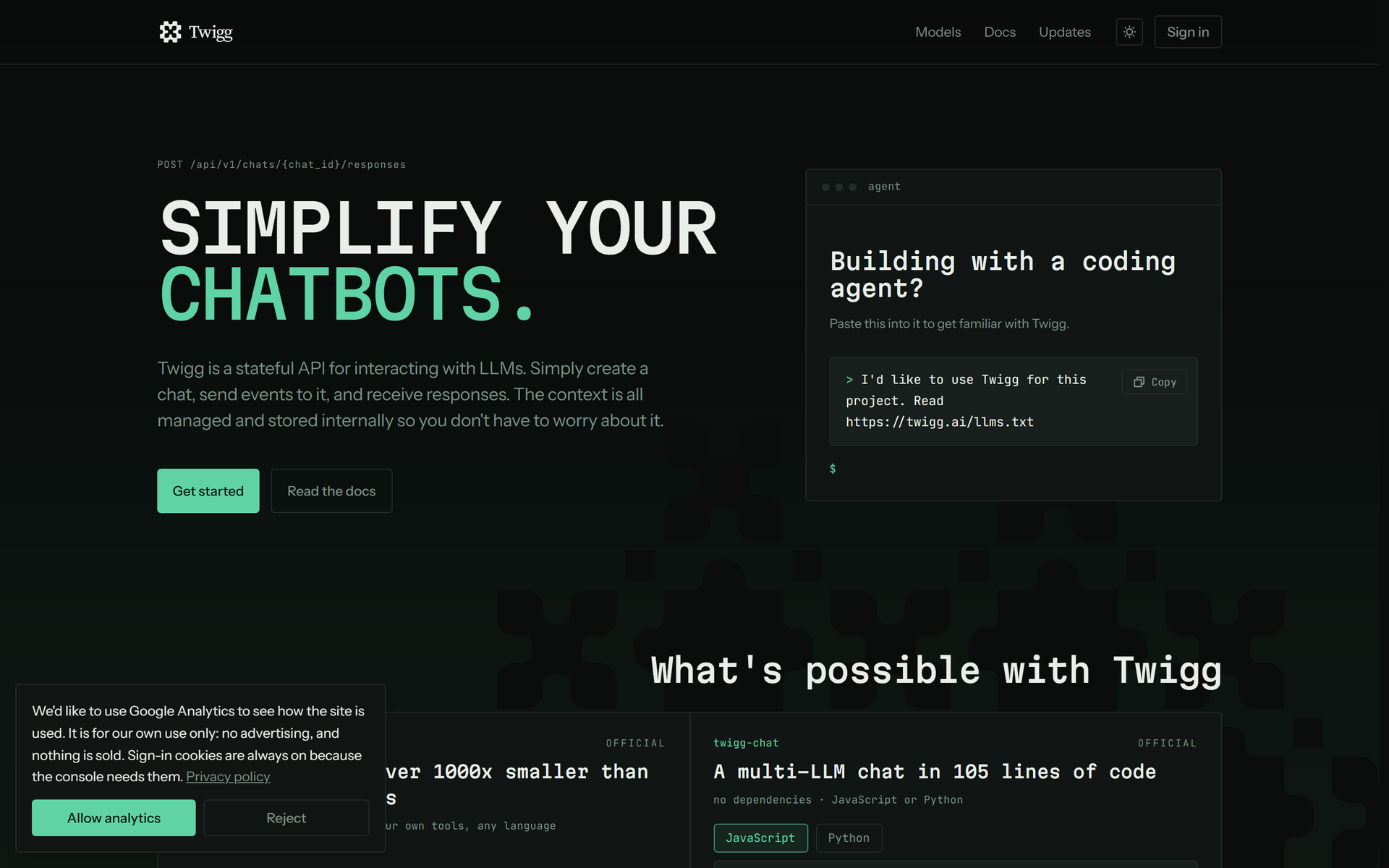Click the Twigg logo icon

[x=170, y=32]
